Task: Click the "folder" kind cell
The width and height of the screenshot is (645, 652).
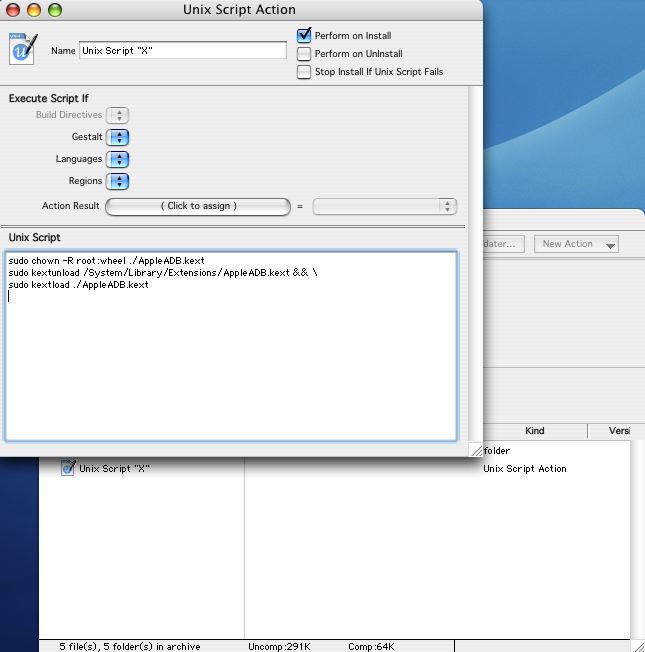Action: 497,451
